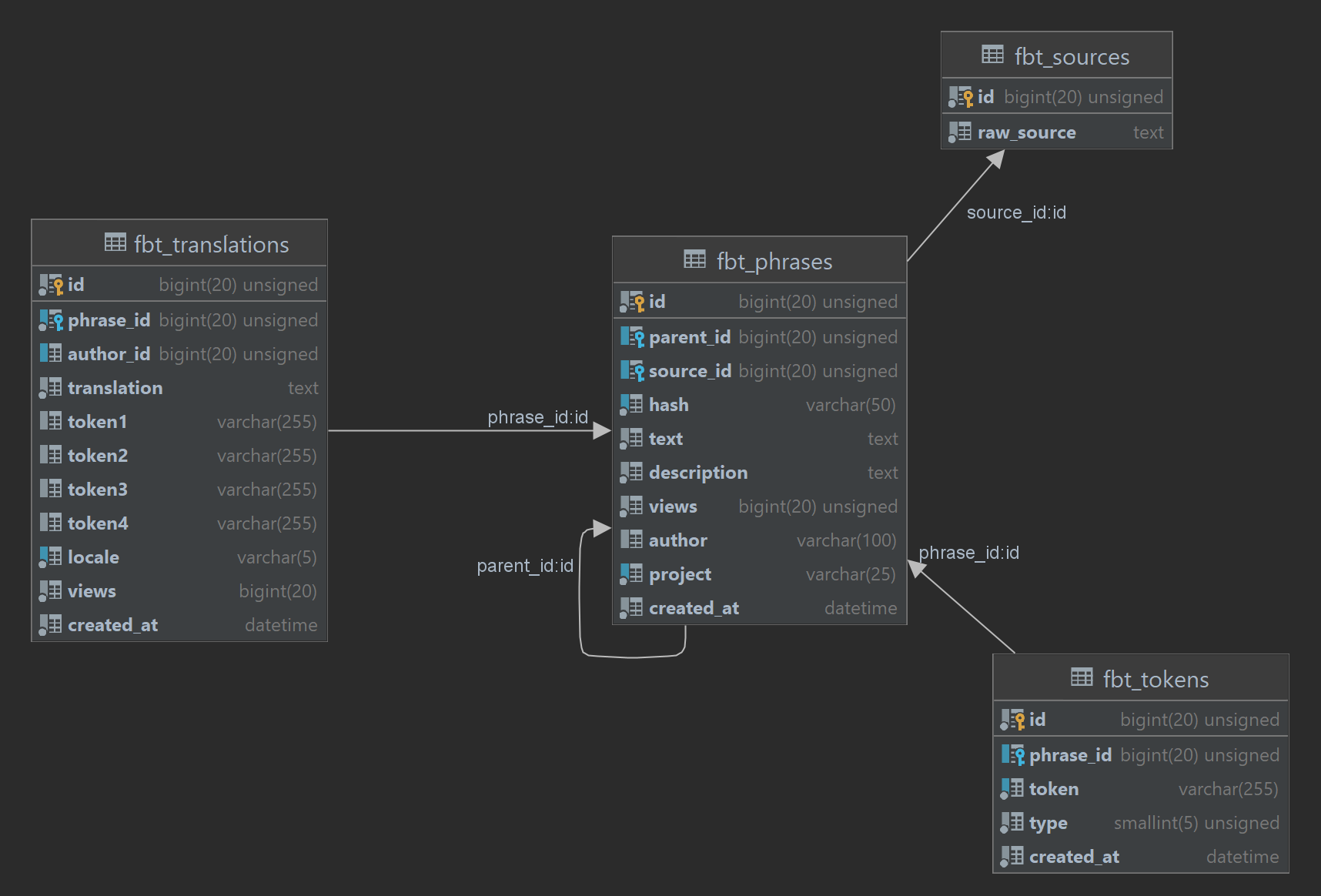Click primary key icon of fbt_sources id
Image resolution: width=1321 pixels, height=896 pixels.
[x=961, y=97]
